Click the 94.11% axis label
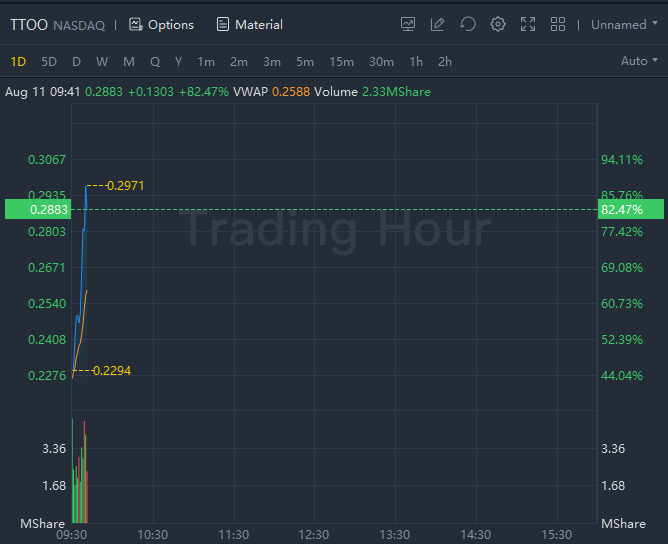The height and width of the screenshot is (544, 668). coord(622,160)
